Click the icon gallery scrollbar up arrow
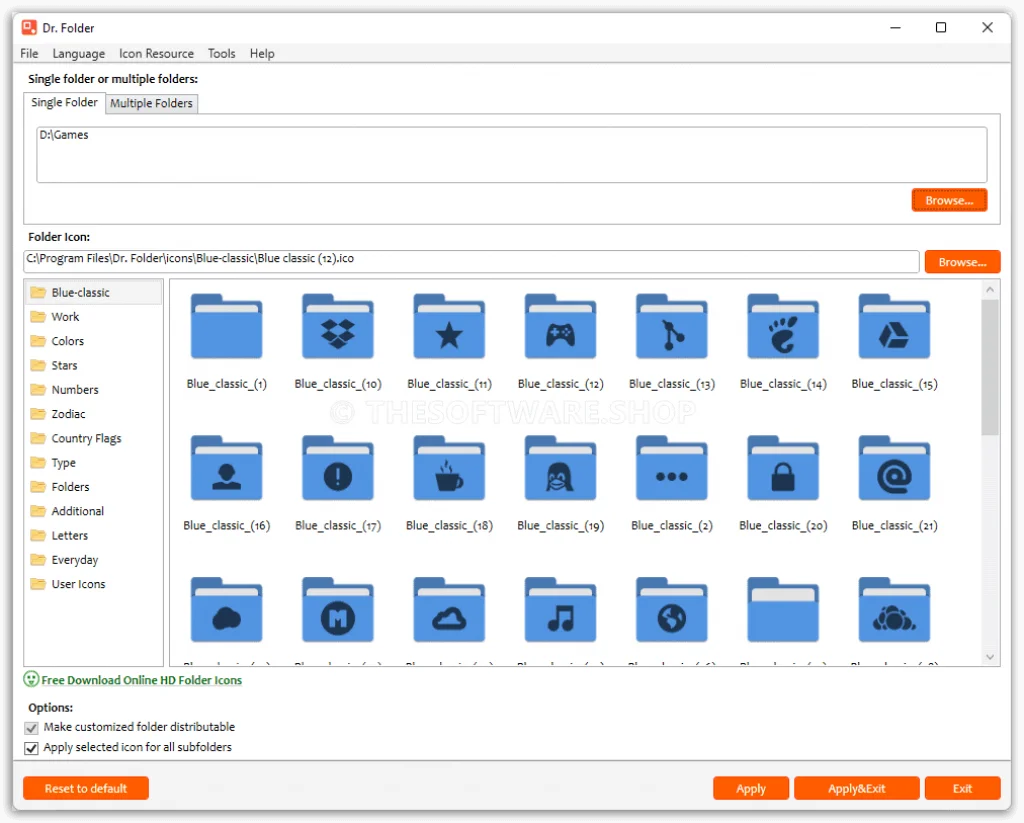This screenshot has height=823, width=1024. (x=990, y=289)
